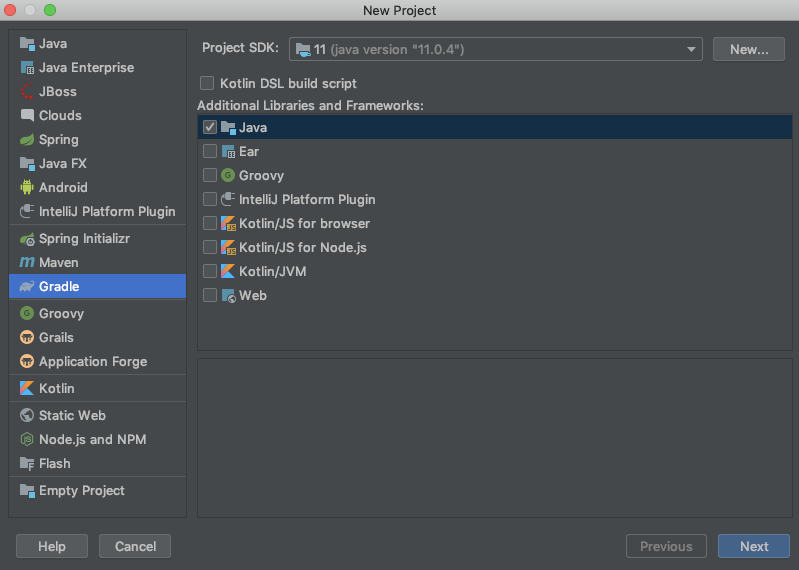
Task: Select 'Maven' project type label
Action: tap(59, 263)
